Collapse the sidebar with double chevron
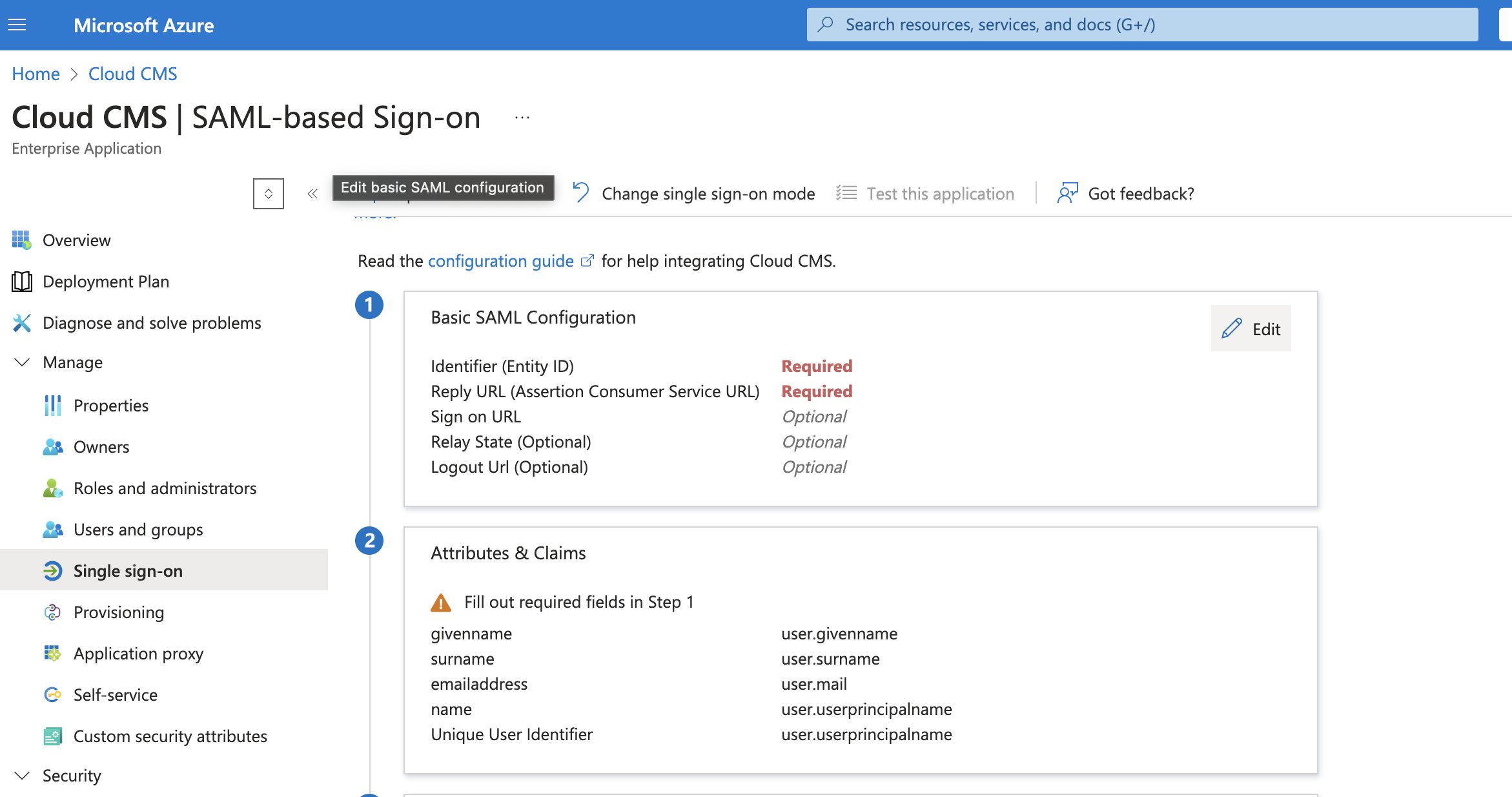This screenshot has width=1512, height=797. pos(312,194)
